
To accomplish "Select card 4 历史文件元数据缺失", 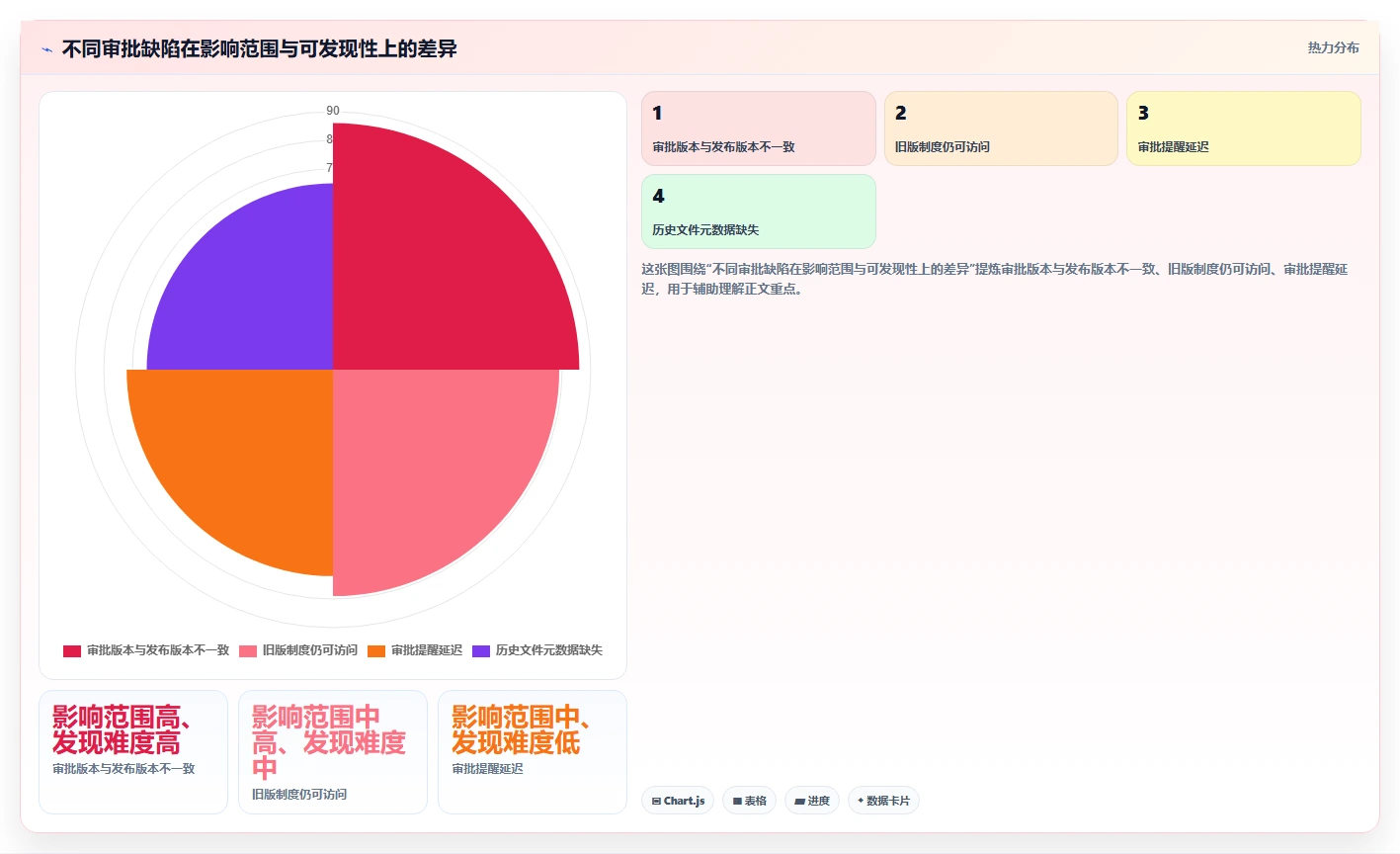I will pos(759,212).
